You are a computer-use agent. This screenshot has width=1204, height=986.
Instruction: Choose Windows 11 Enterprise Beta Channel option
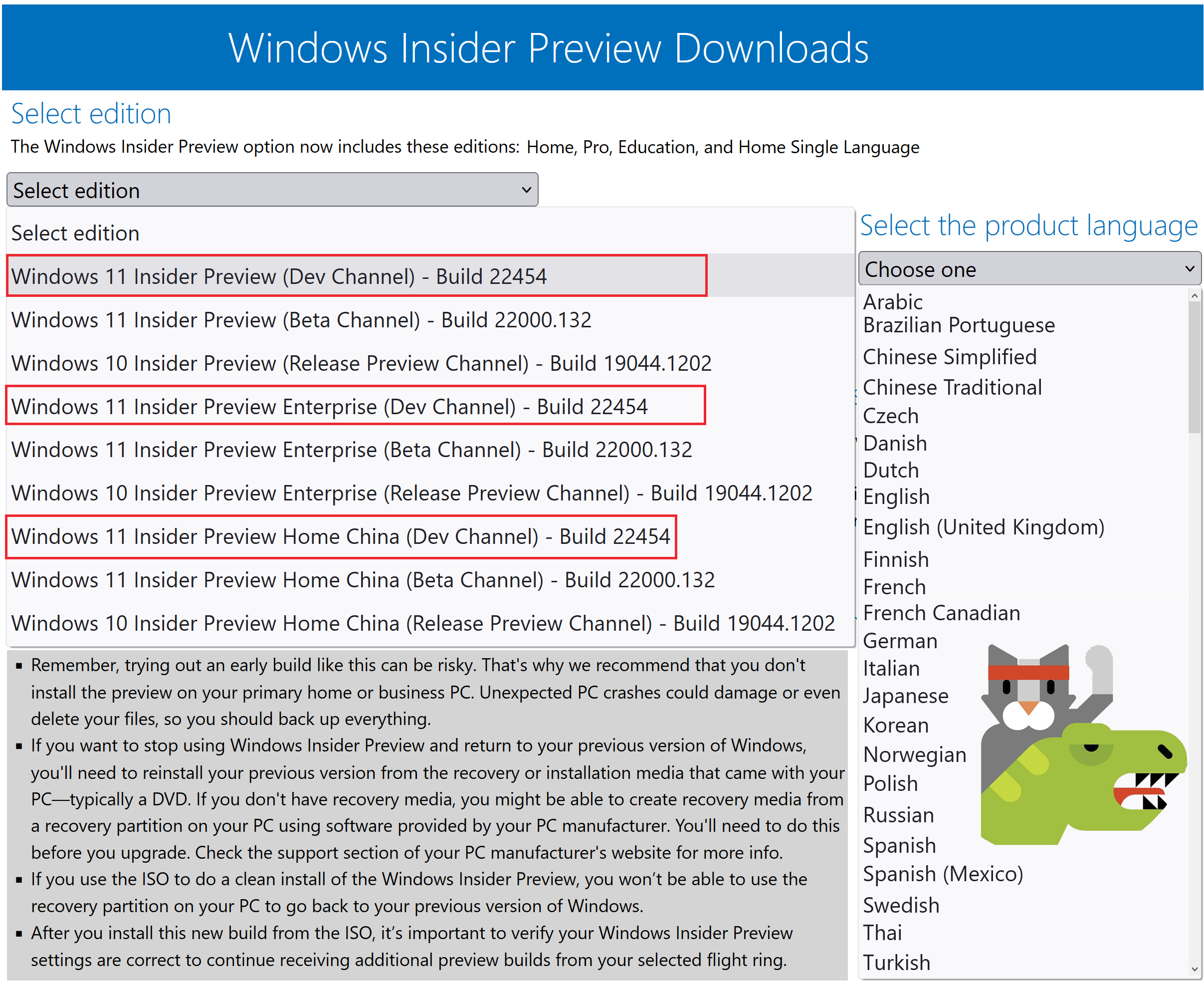pos(352,450)
